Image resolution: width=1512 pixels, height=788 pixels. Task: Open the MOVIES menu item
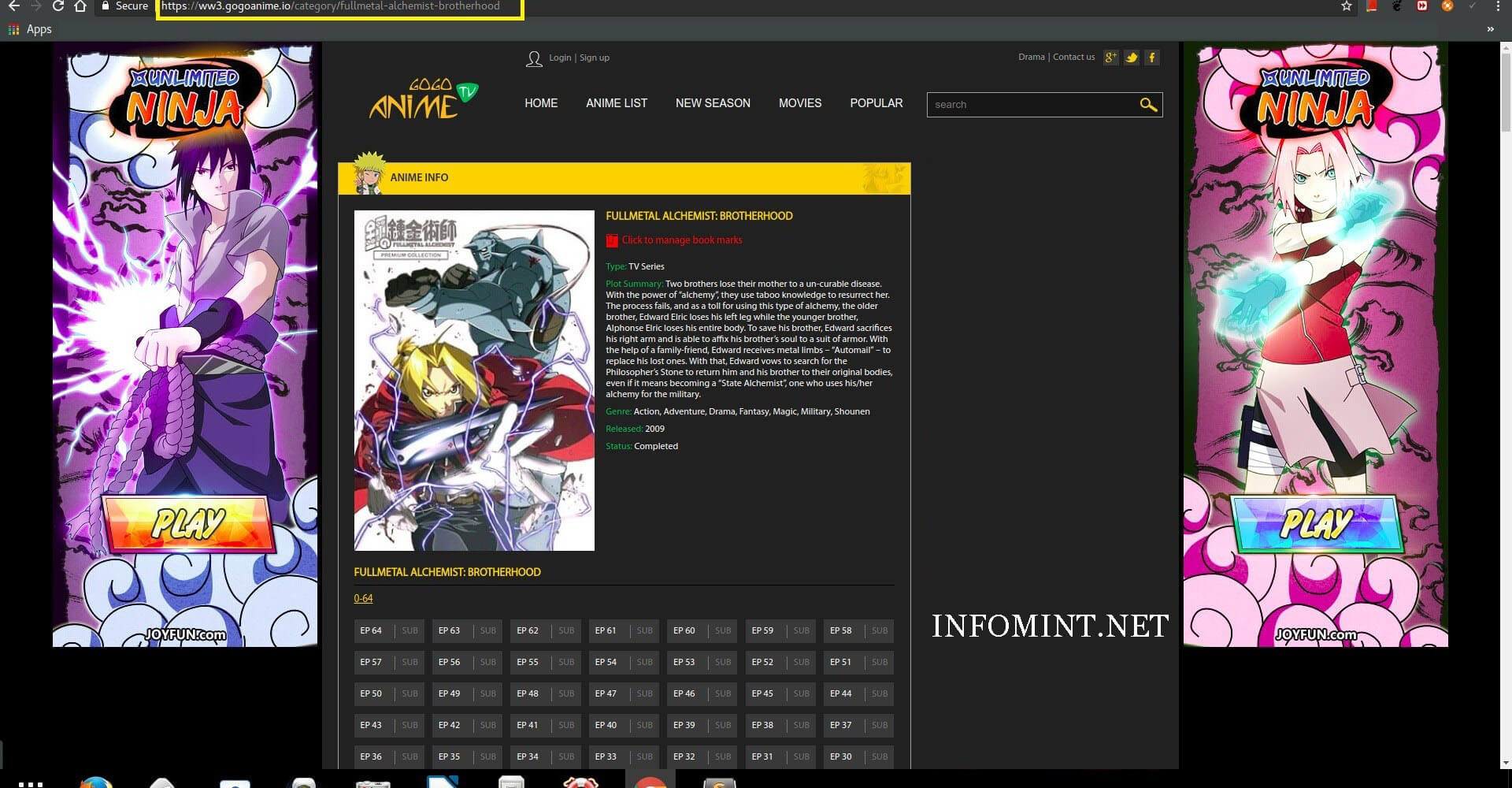800,103
